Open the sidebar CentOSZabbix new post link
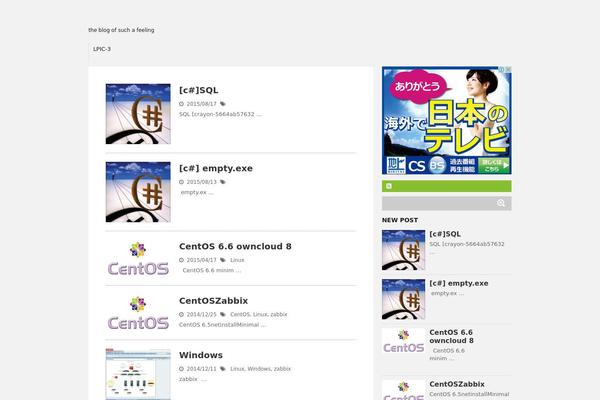 tap(457, 384)
